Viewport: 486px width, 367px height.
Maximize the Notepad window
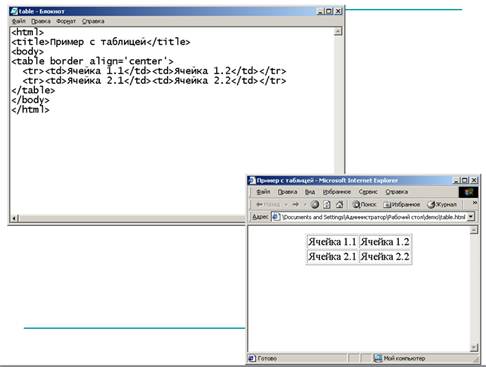(x=329, y=11)
